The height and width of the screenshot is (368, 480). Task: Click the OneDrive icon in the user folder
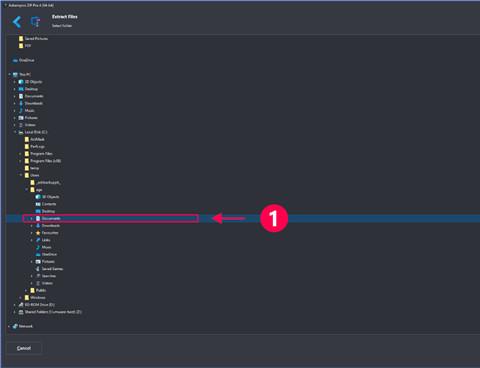(x=38, y=254)
